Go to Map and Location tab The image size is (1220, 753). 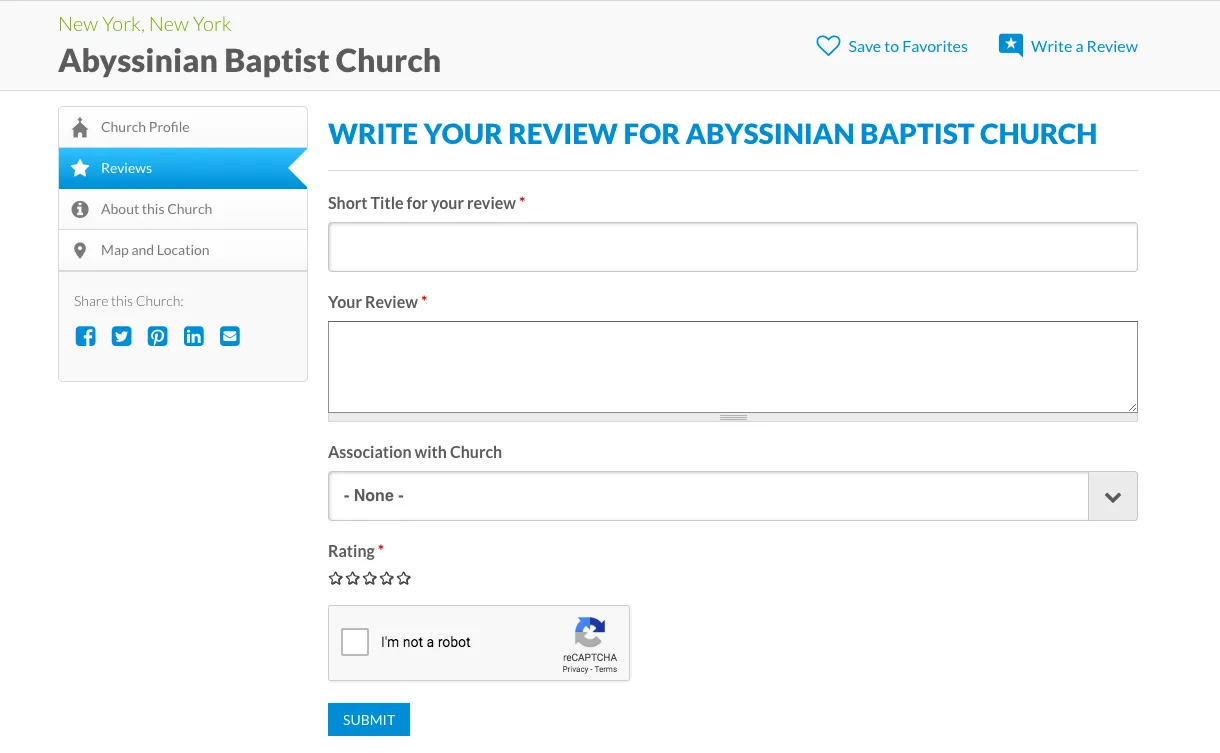(x=183, y=250)
